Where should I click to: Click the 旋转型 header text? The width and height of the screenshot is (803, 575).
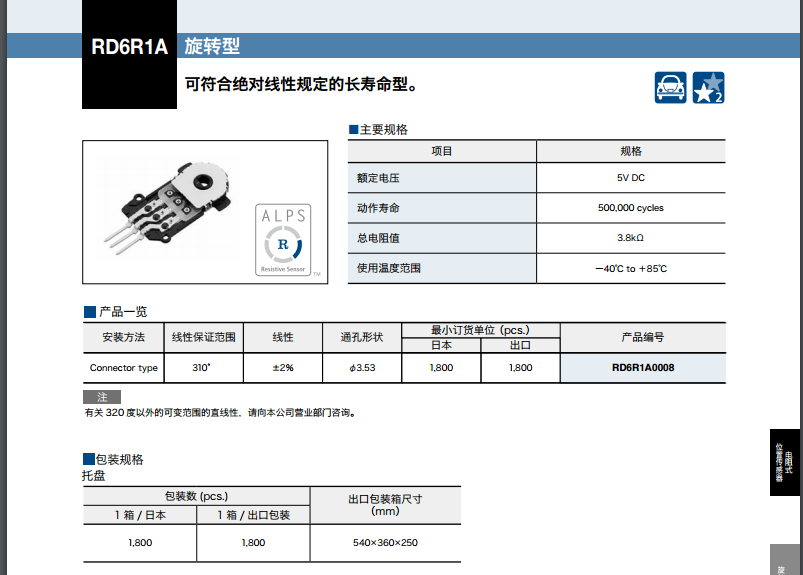click(x=212, y=47)
